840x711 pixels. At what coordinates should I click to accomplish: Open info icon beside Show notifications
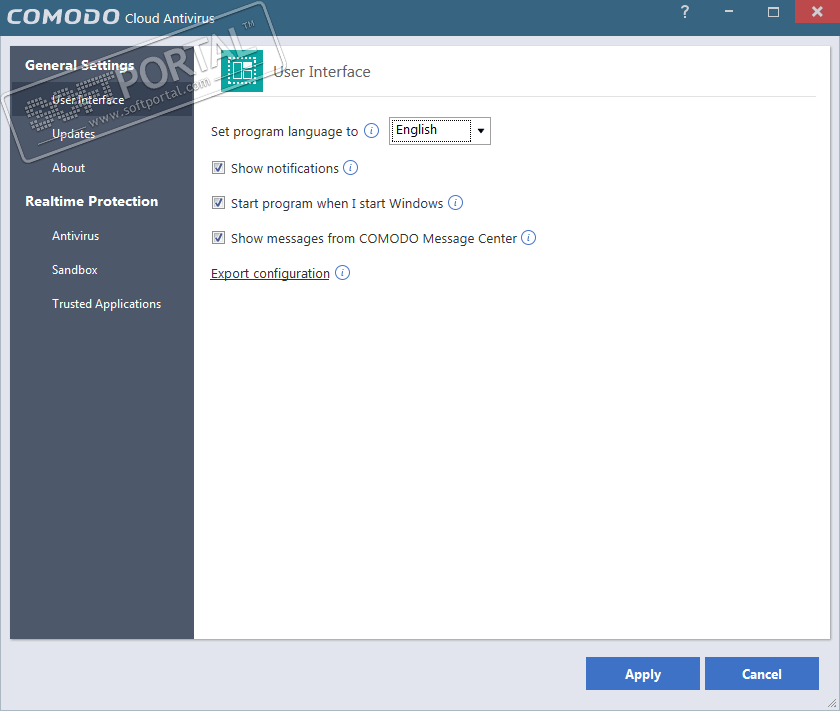click(350, 168)
